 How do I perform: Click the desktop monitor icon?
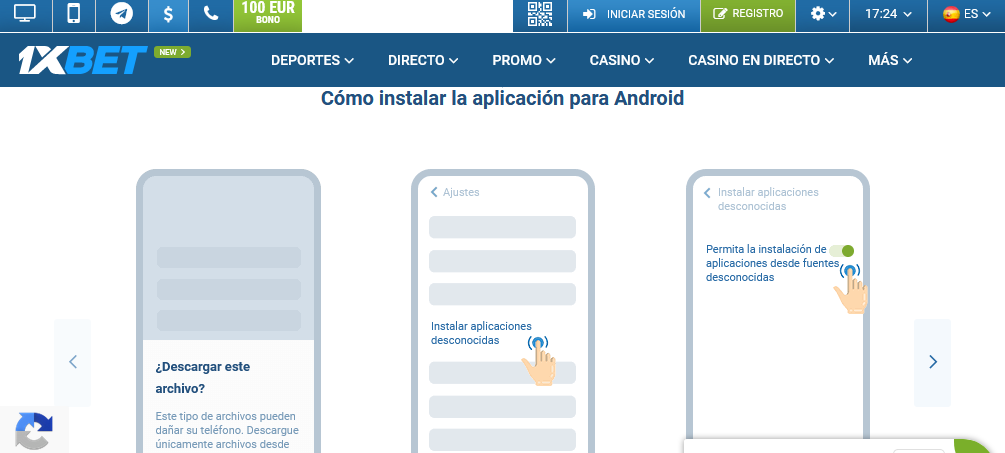[x=24, y=14]
